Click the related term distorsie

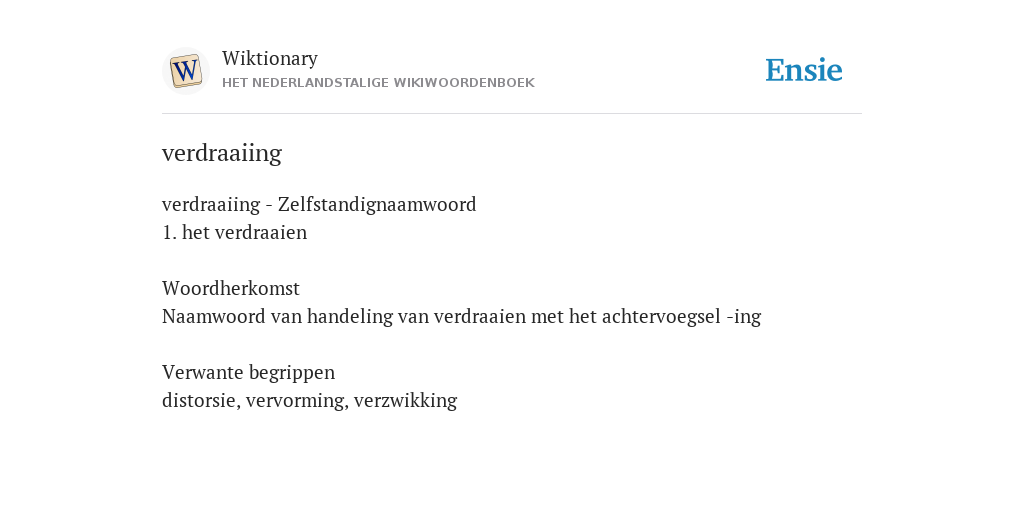tap(199, 400)
